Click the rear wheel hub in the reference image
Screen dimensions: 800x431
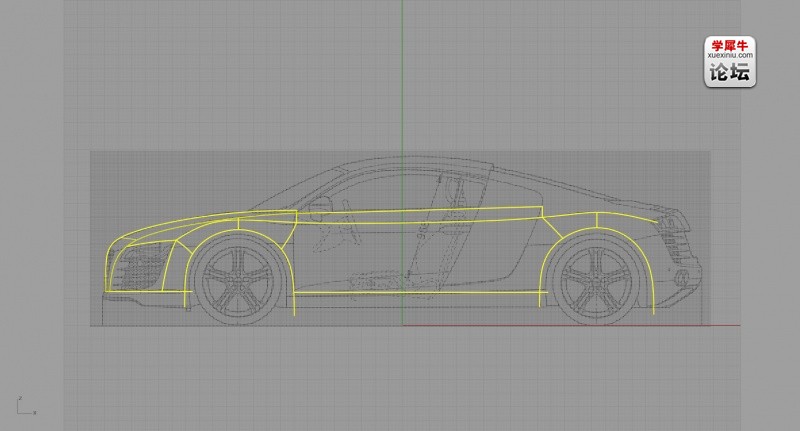point(596,279)
